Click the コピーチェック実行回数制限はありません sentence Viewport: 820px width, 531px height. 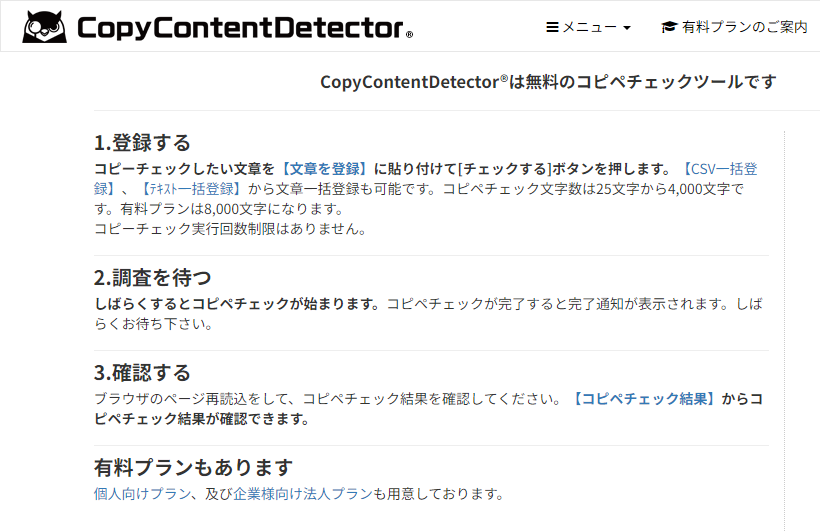coord(231,229)
